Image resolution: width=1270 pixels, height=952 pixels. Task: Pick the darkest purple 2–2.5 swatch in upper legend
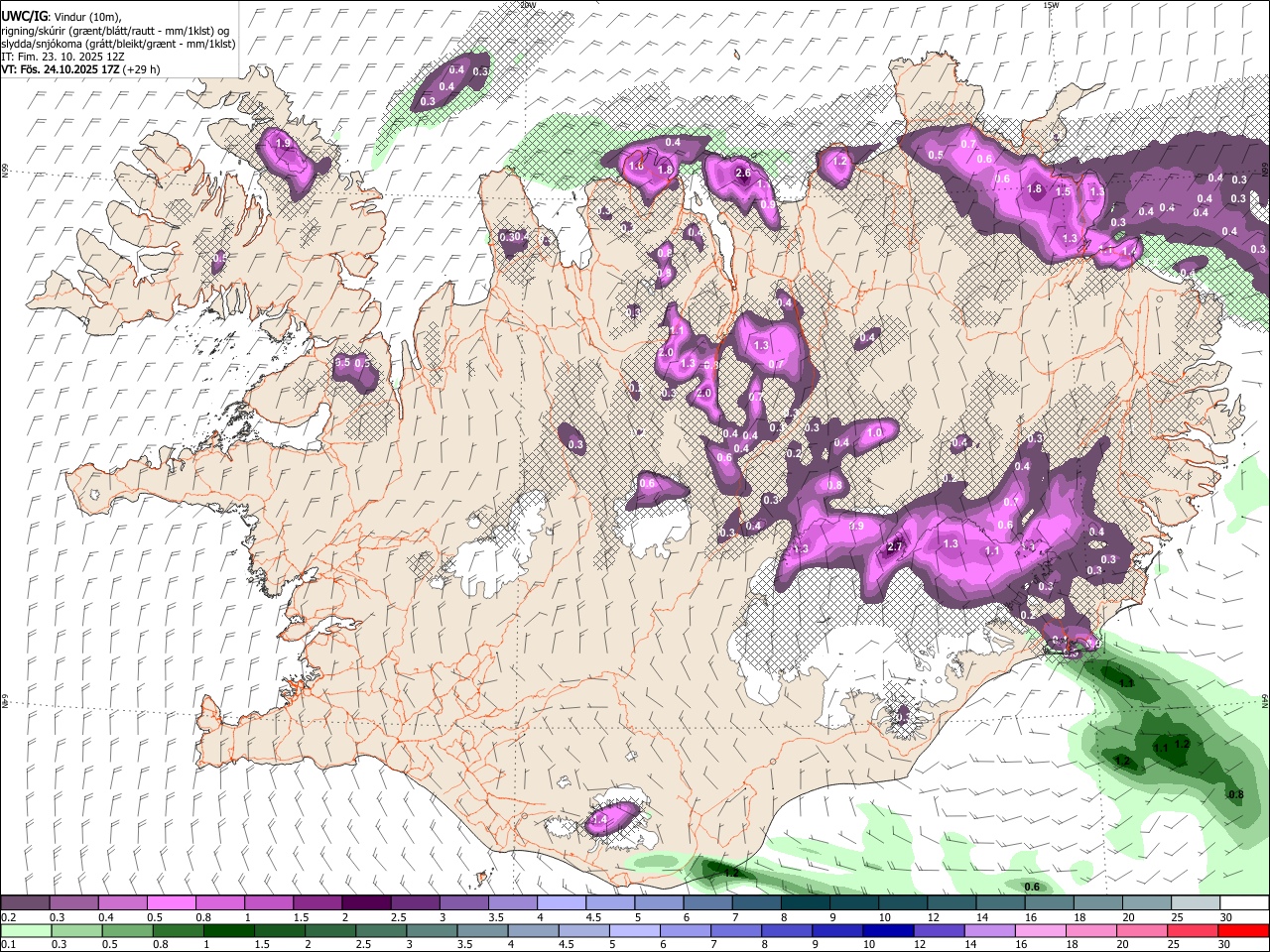pos(366,903)
